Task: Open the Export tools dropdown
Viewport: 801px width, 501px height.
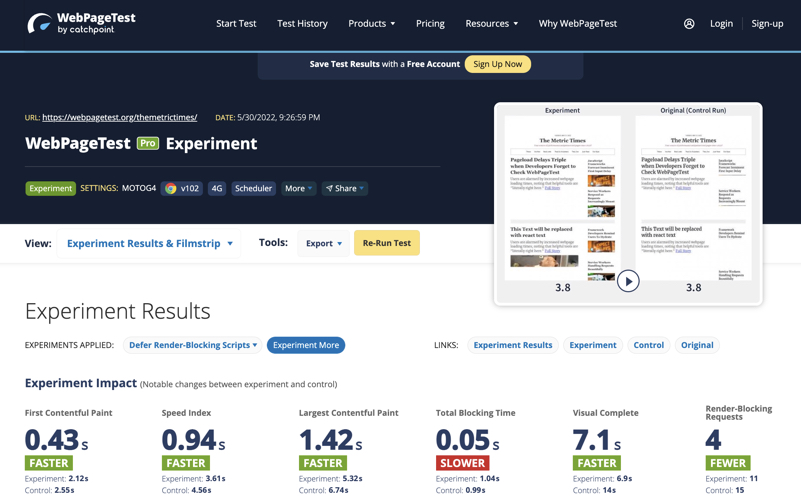Action: click(x=323, y=243)
